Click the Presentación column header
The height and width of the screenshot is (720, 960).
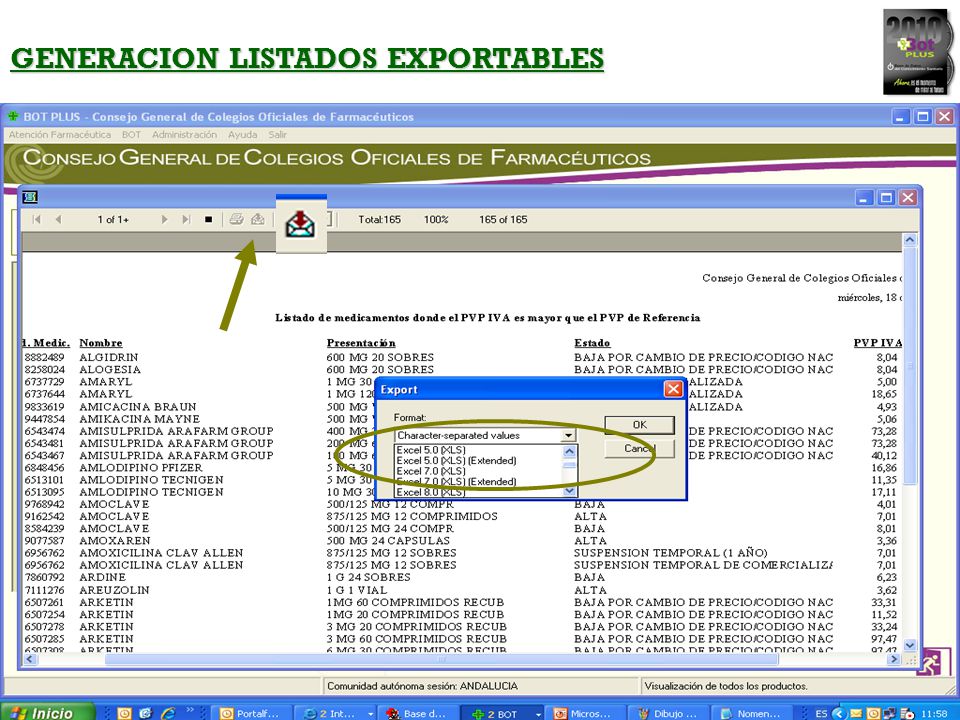click(361, 343)
